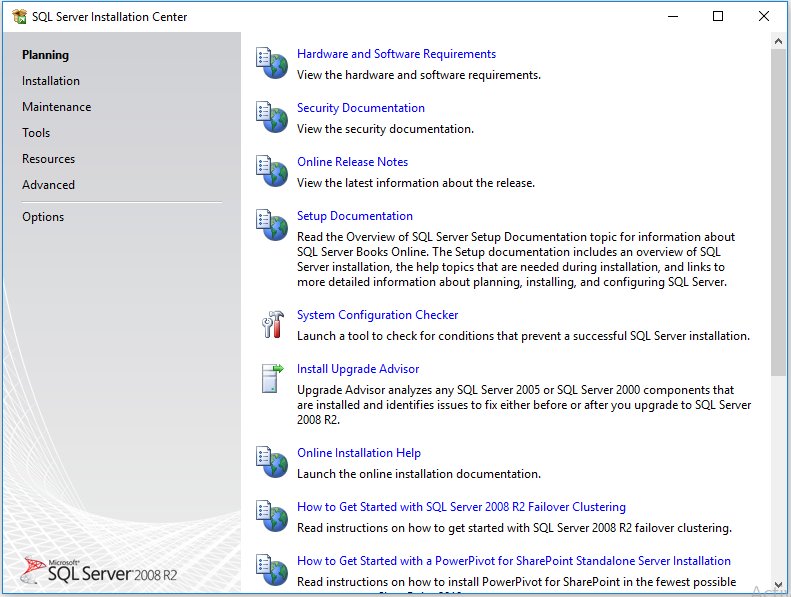Launch the System Configuration Checker

[x=377, y=315]
